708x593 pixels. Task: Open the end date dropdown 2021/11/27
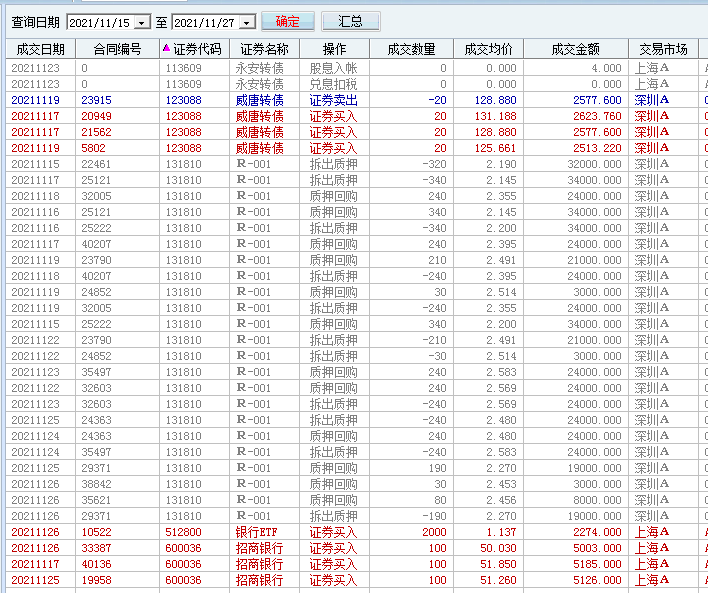coord(247,22)
